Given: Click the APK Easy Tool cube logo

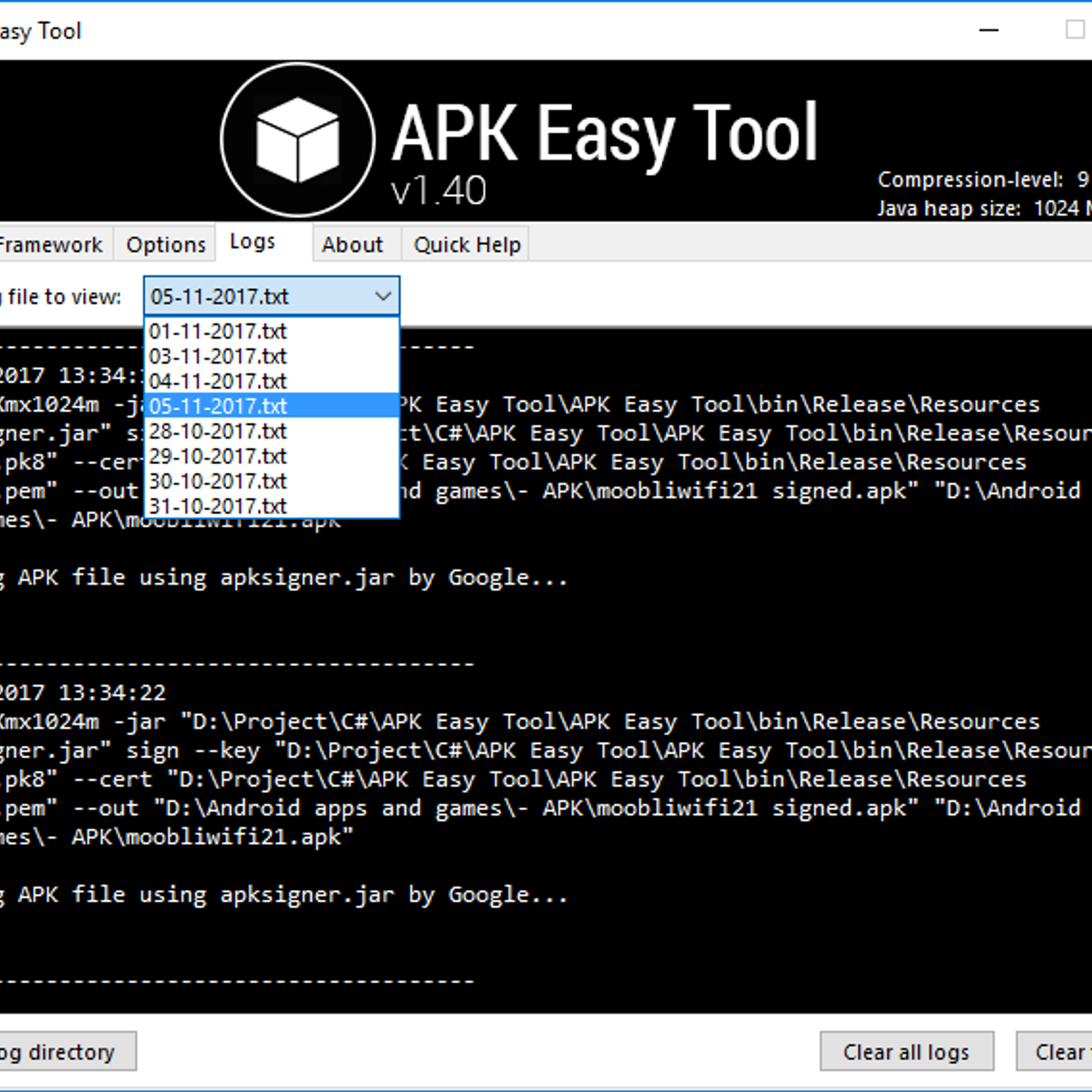Looking at the screenshot, I should click(298, 139).
